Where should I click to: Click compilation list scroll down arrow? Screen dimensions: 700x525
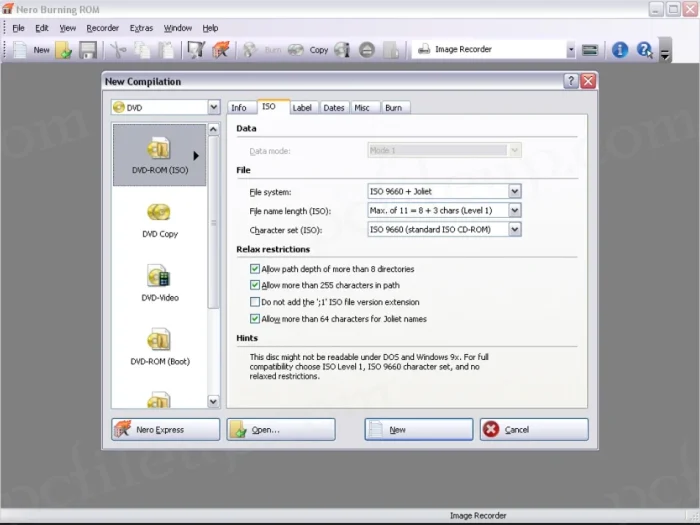pos(213,401)
